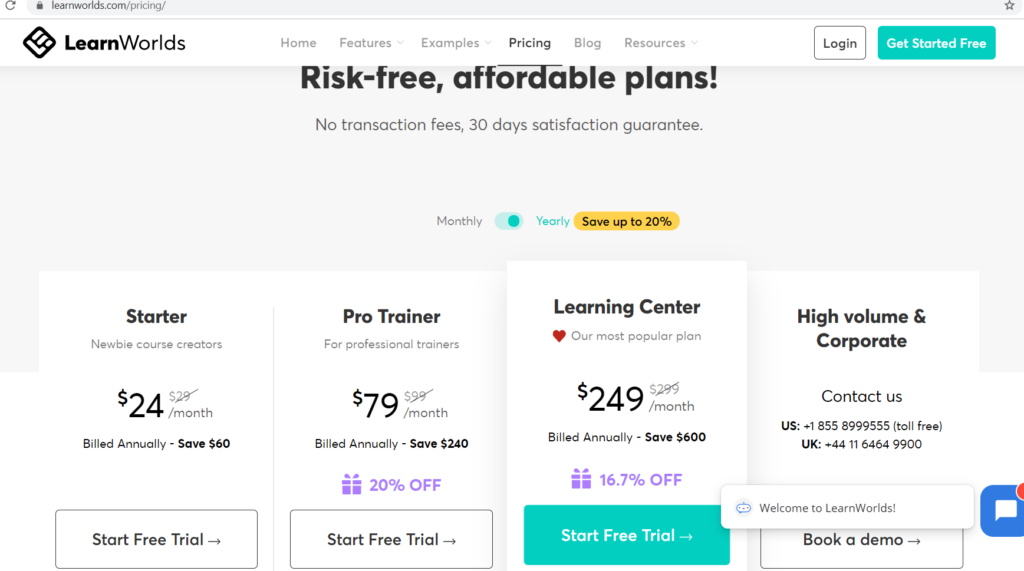Expand the Features dropdown menu
Viewport: 1024px width, 571px height.
pyautogui.click(x=371, y=42)
